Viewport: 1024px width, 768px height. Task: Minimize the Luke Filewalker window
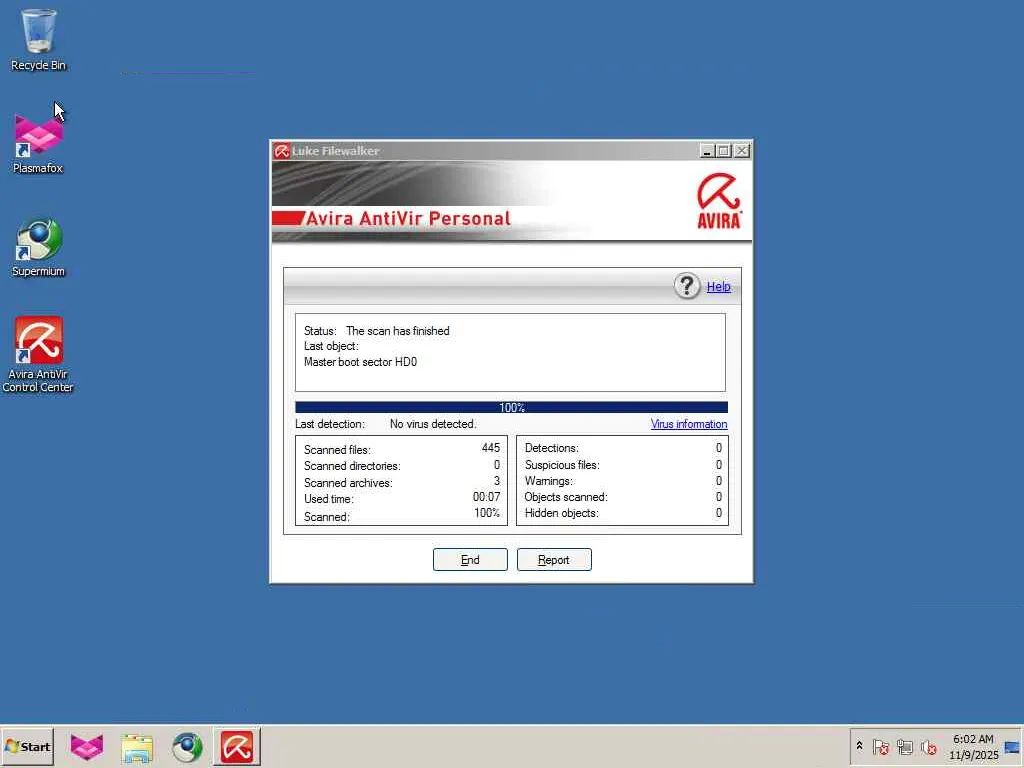707,151
